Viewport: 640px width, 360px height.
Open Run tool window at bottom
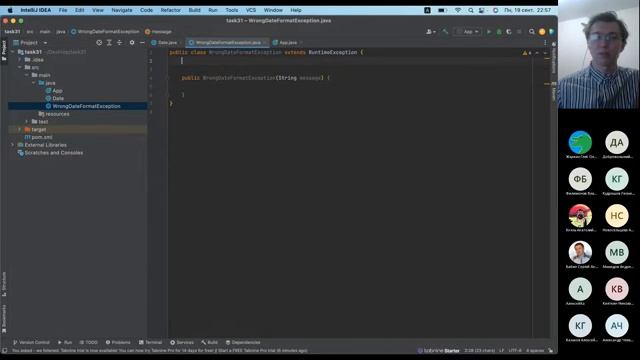65,342
